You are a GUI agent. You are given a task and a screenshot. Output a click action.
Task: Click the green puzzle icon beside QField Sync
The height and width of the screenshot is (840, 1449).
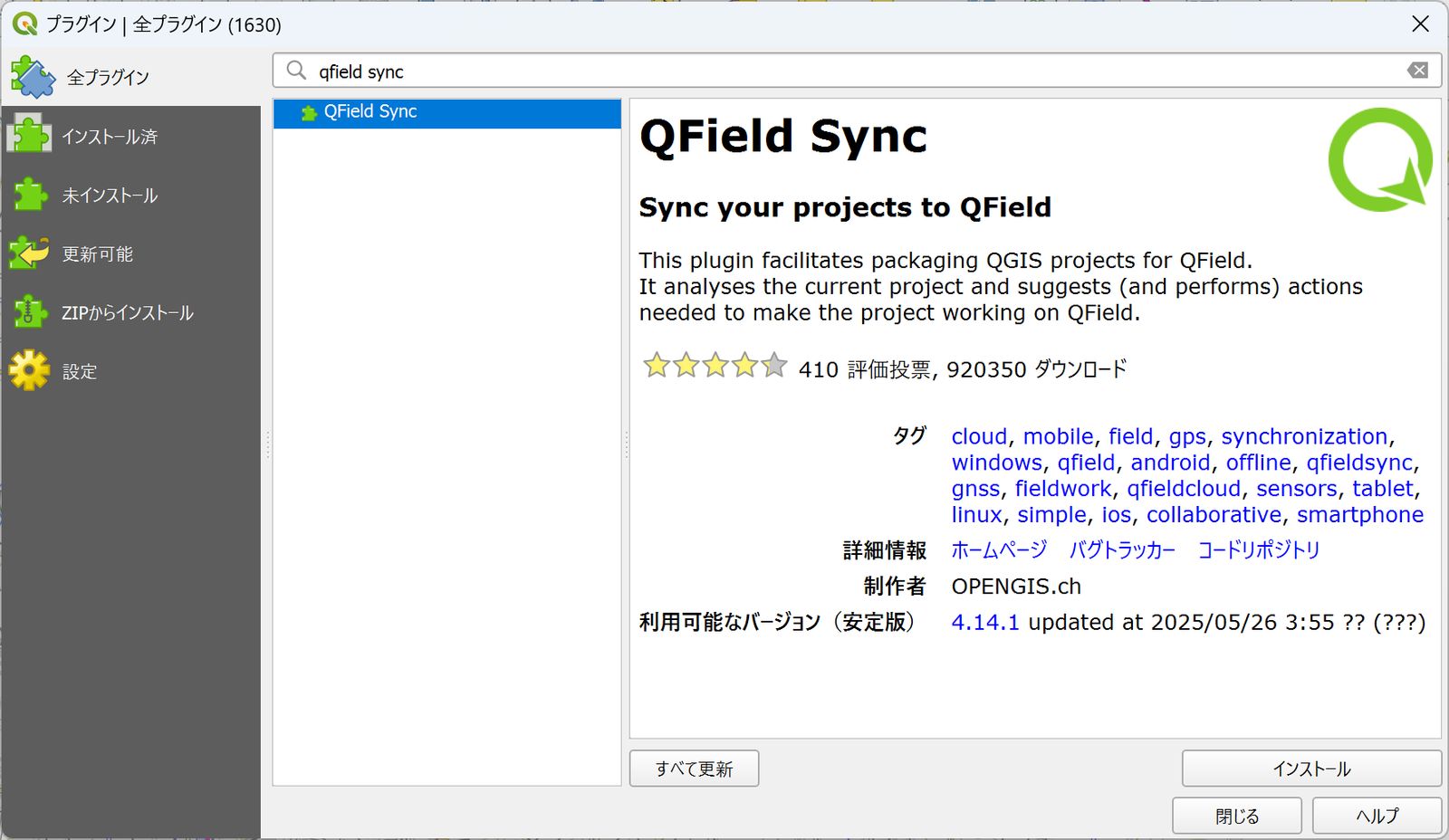pos(309,112)
